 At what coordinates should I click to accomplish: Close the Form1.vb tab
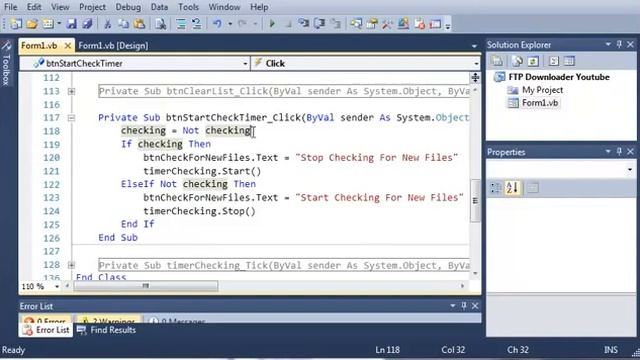click(x=68, y=46)
